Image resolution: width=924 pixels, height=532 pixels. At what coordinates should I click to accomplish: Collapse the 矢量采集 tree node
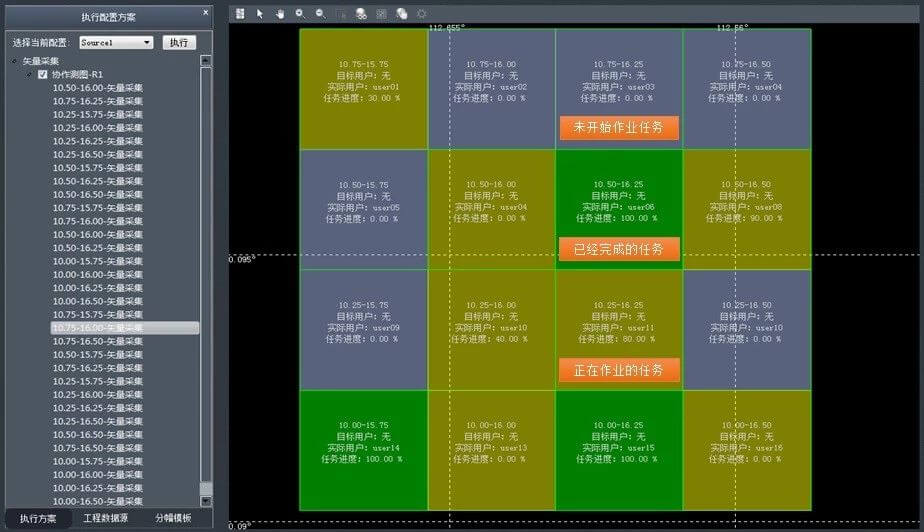click(x=14, y=62)
